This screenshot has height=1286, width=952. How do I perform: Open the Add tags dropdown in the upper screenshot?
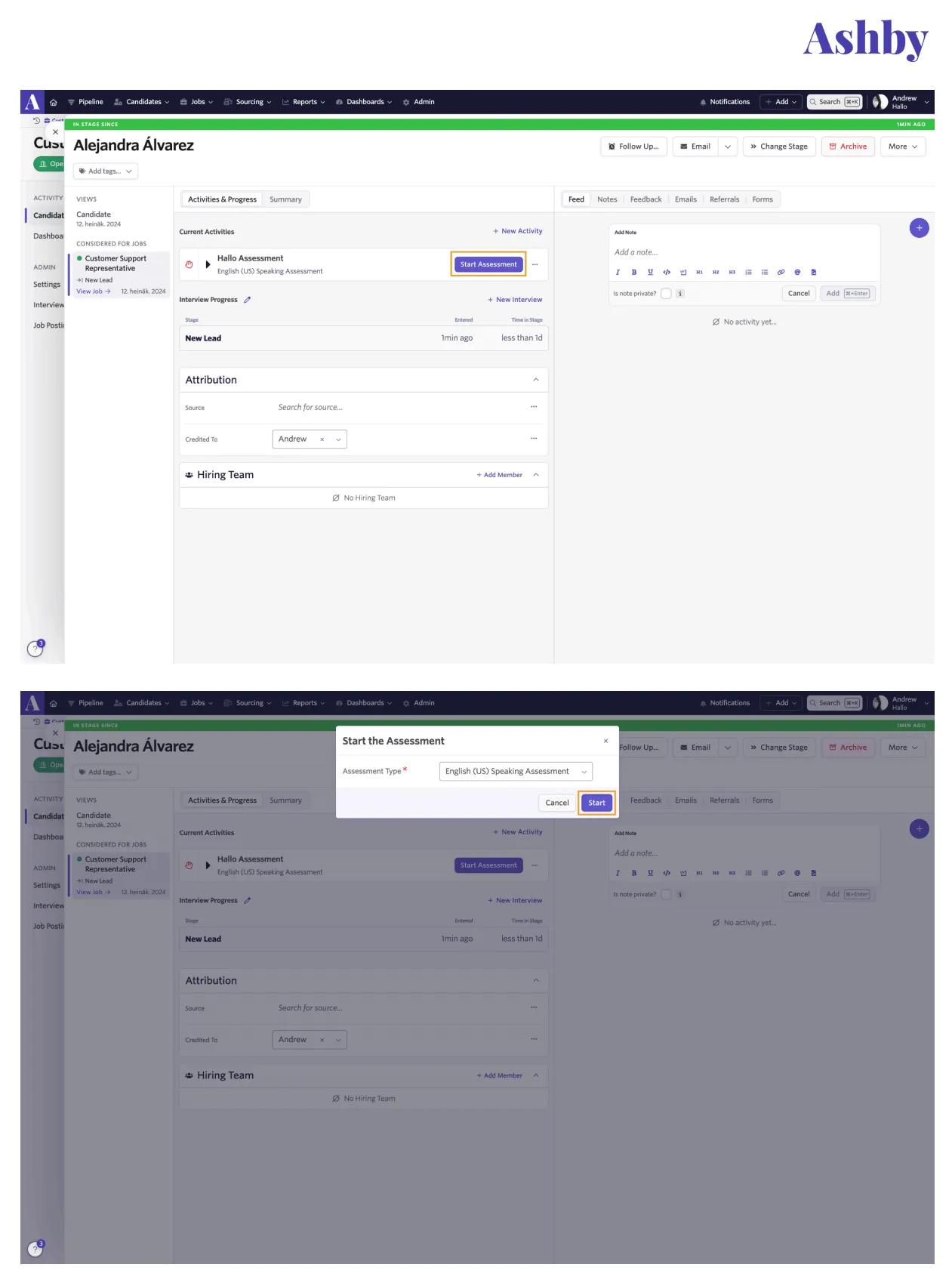point(106,171)
